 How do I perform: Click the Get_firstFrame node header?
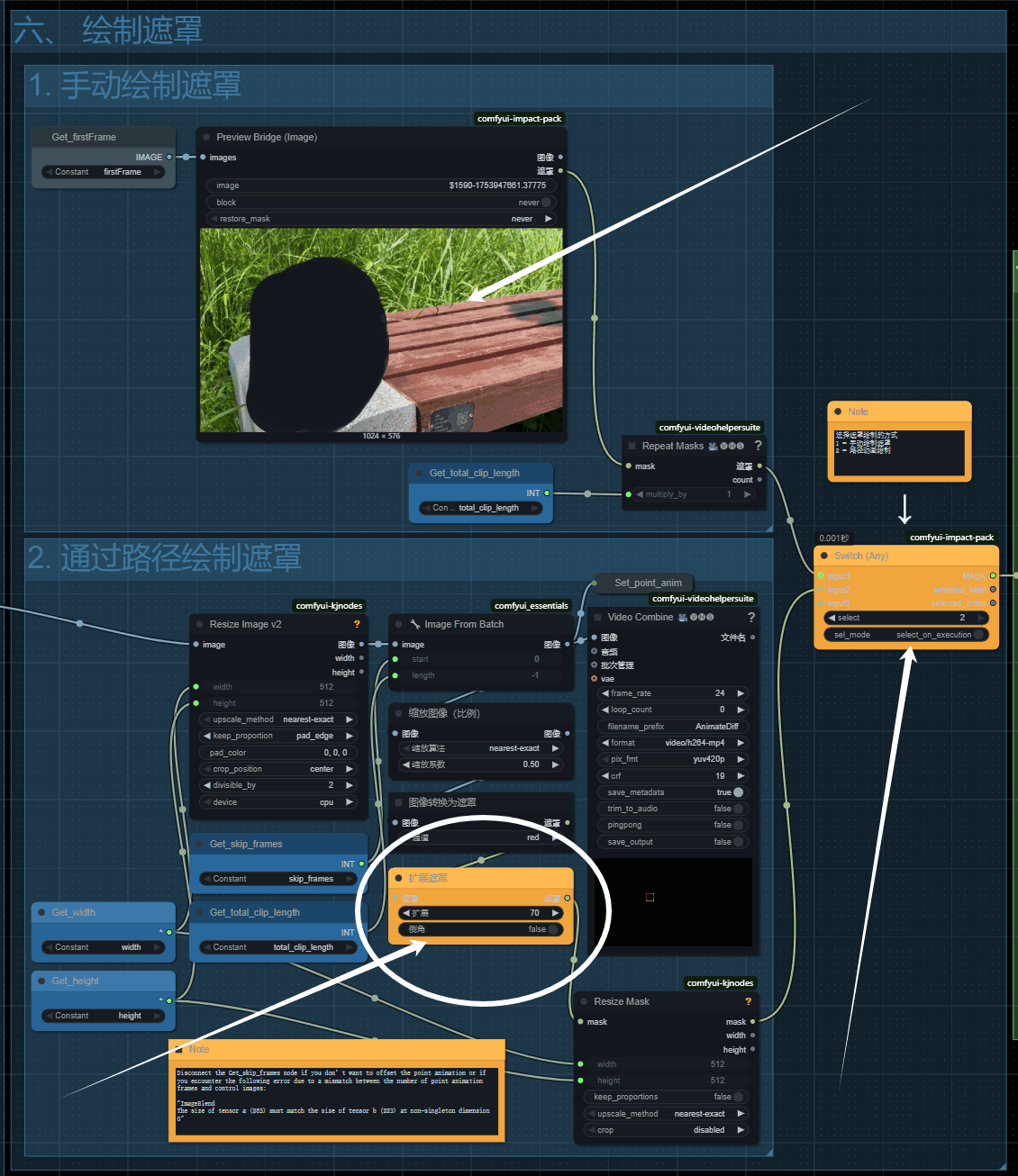[84, 137]
